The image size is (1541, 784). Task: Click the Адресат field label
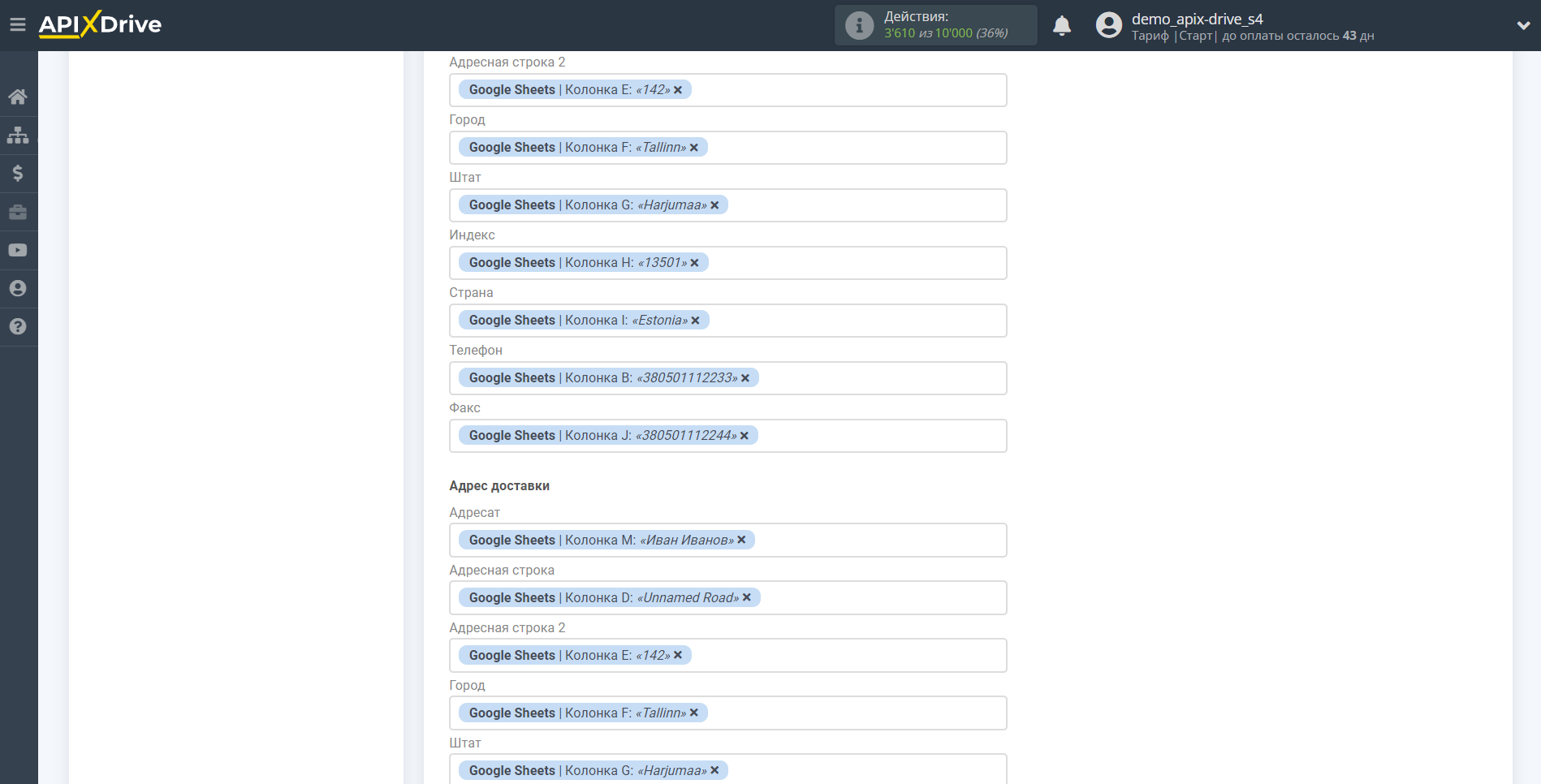474,512
